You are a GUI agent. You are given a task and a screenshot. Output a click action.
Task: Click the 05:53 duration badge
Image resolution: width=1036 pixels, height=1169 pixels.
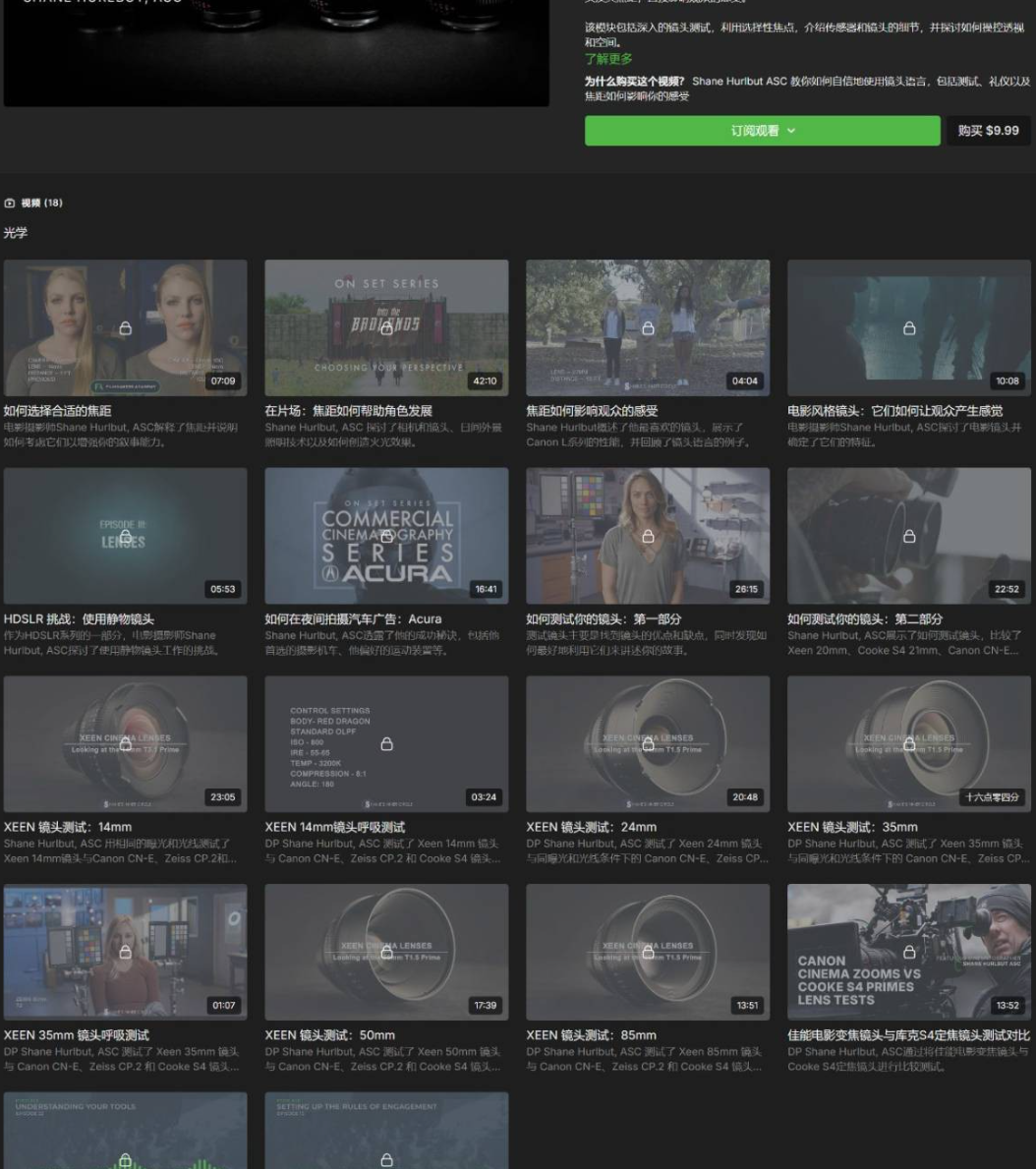(x=223, y=589)
